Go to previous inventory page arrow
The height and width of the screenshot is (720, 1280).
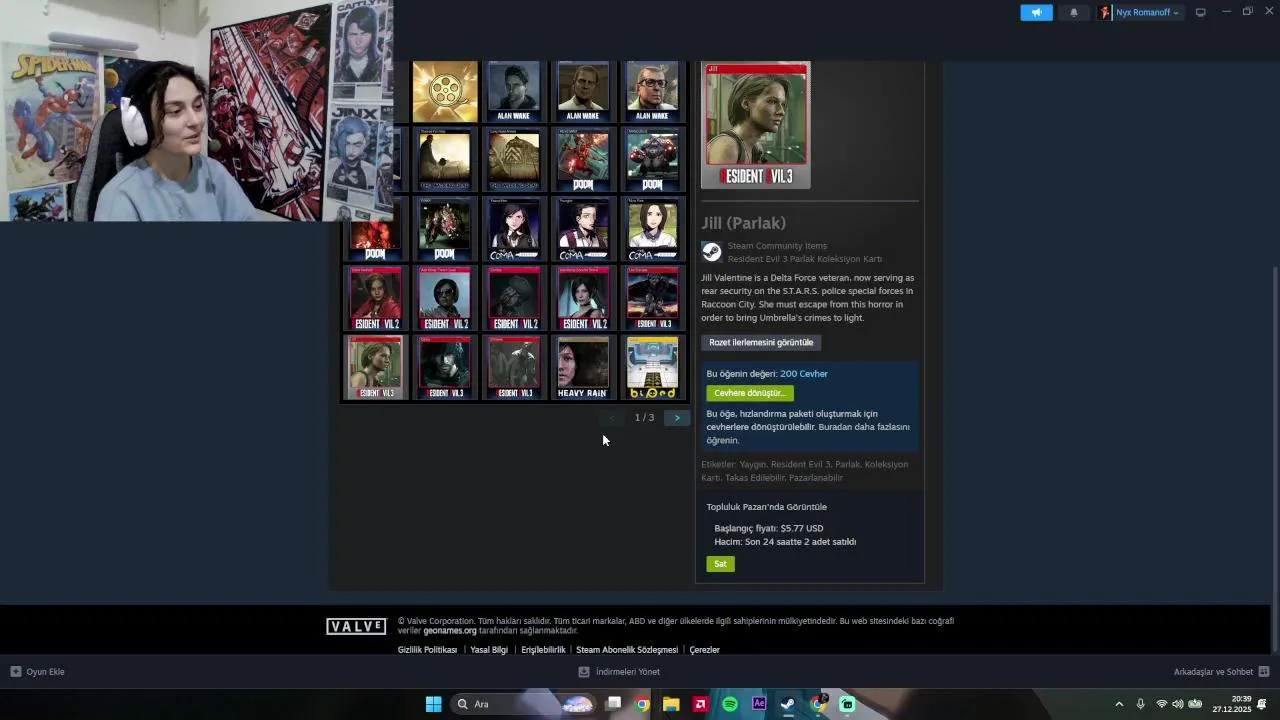(612, 418)
